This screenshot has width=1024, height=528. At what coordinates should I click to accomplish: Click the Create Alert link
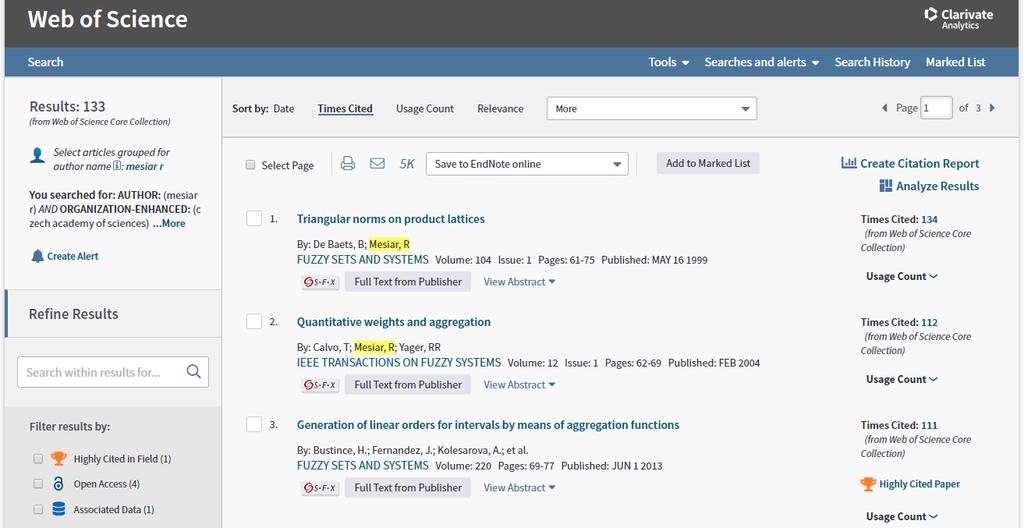coord(72,256)
